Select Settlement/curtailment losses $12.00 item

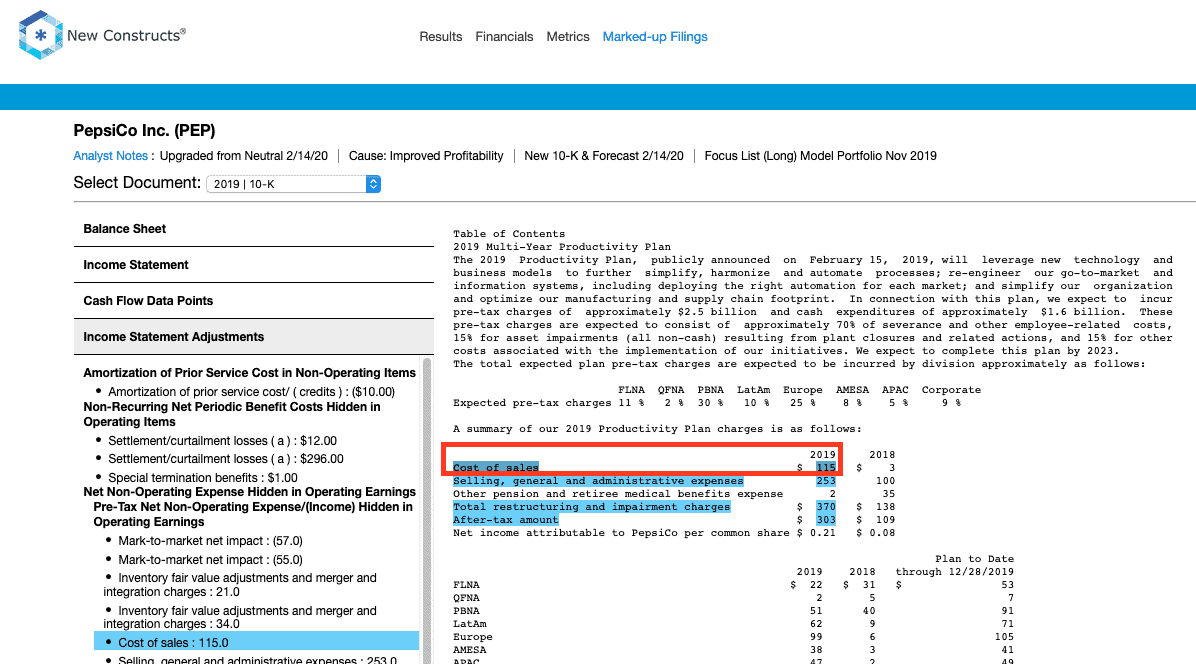[x=222, y=441]
